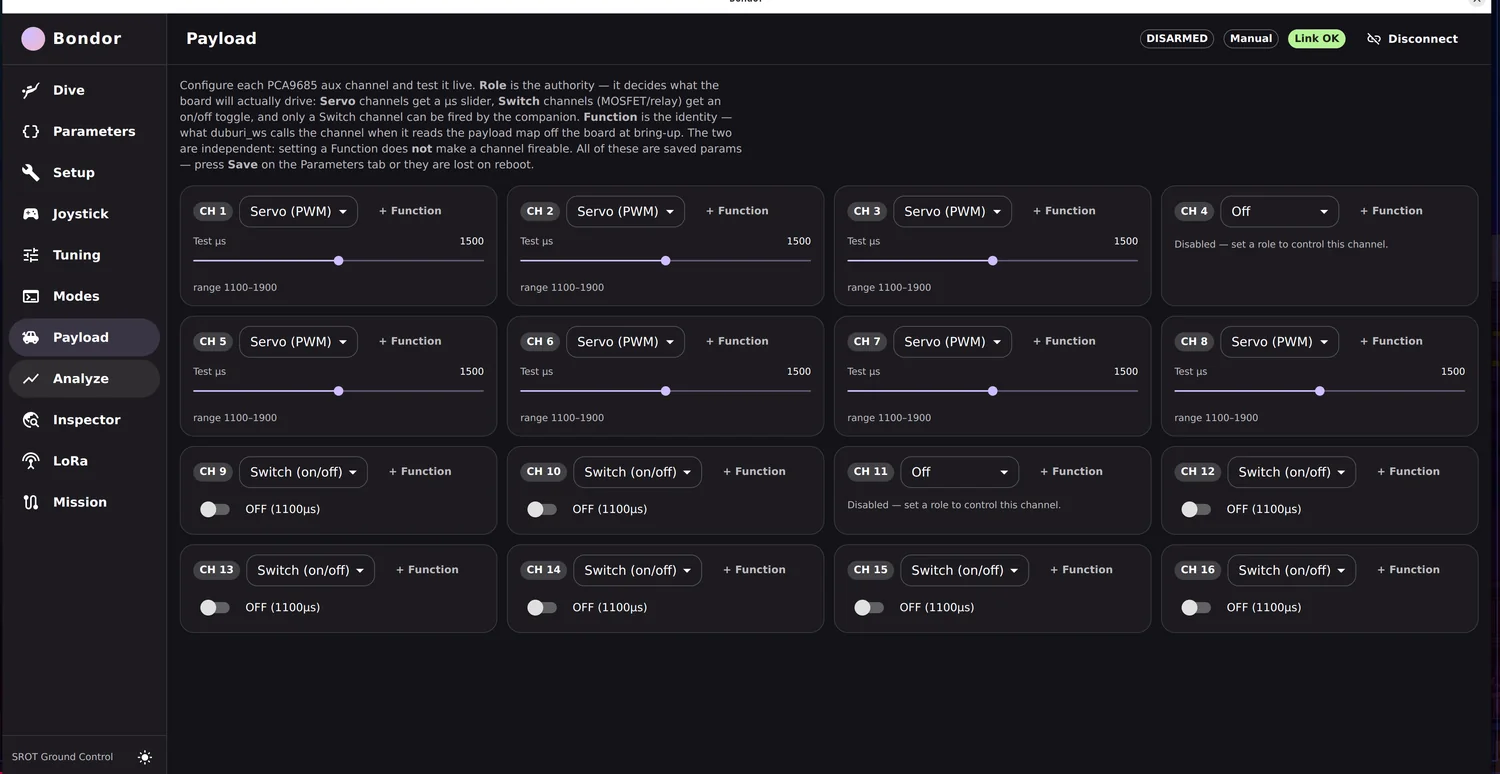Click the Bondor logo circle
The image size is (1500, 774).
tap(33, 39)
